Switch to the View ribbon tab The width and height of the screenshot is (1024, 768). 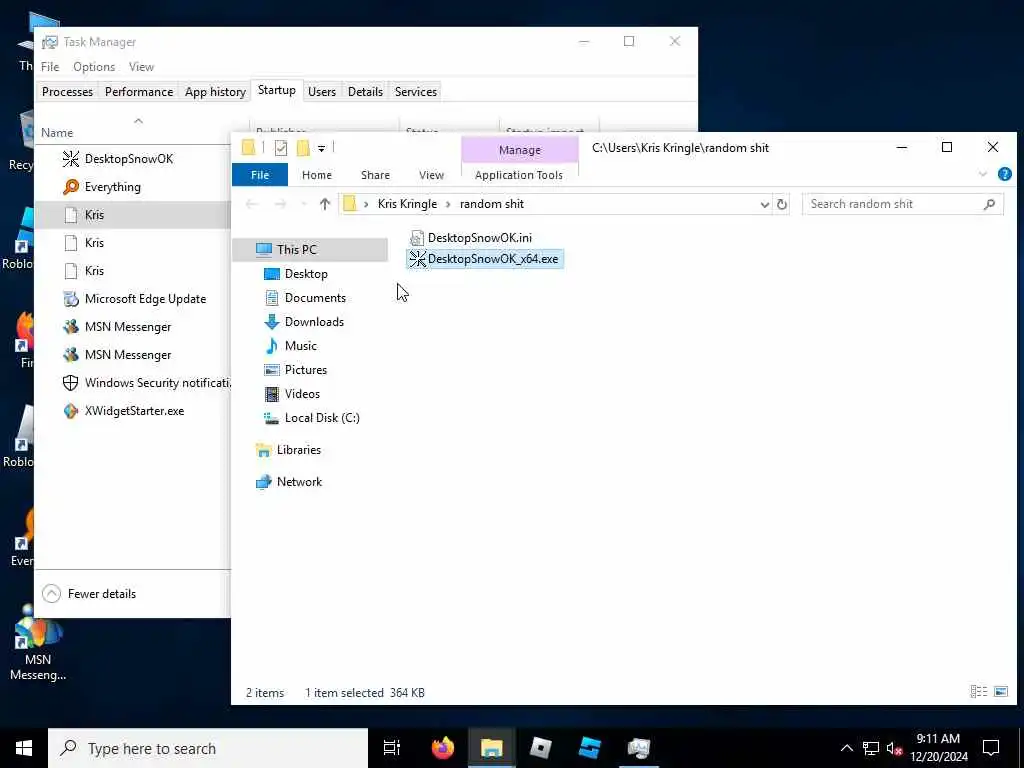coord(432,175)
